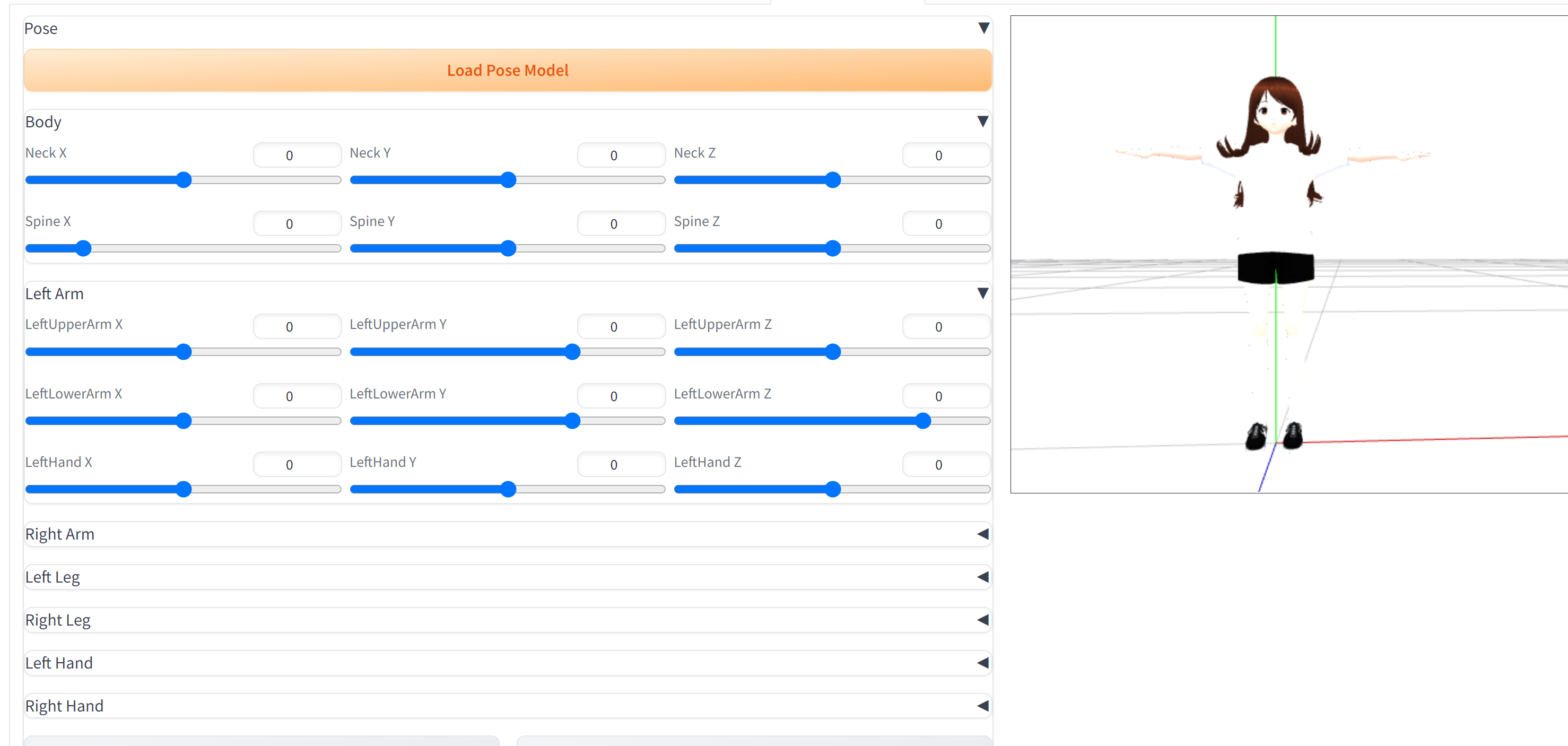The width and height of the screenshot is (1568, 746).
Task: Click the Load Pose Model button
Action: coord(507,70)
